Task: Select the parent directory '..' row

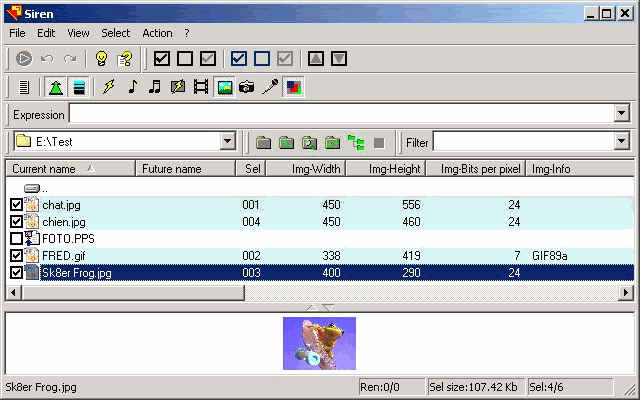Action: (x=320, y=188)
